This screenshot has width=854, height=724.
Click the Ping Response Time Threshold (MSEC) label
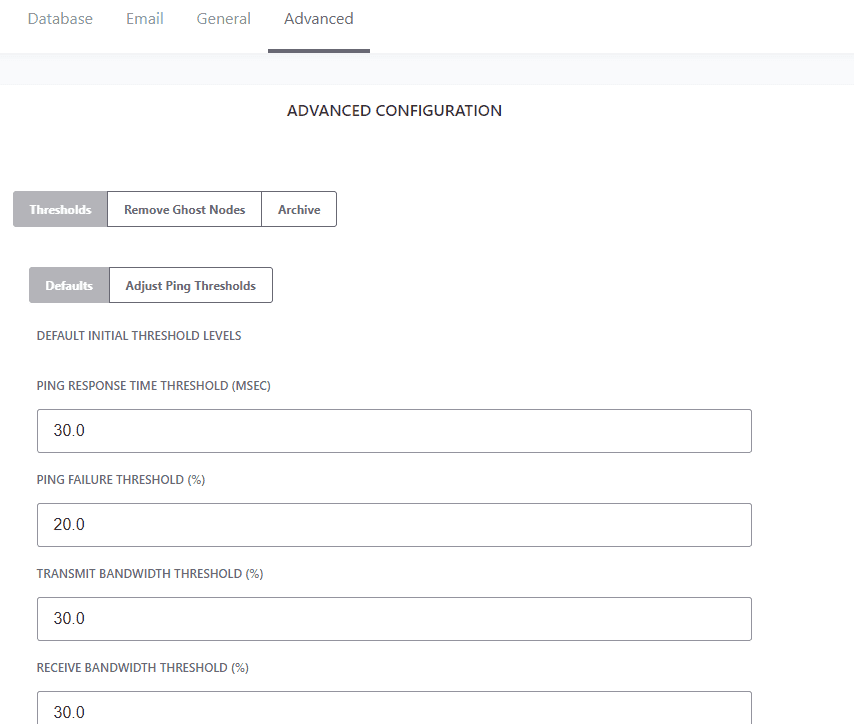coord(154,386)
